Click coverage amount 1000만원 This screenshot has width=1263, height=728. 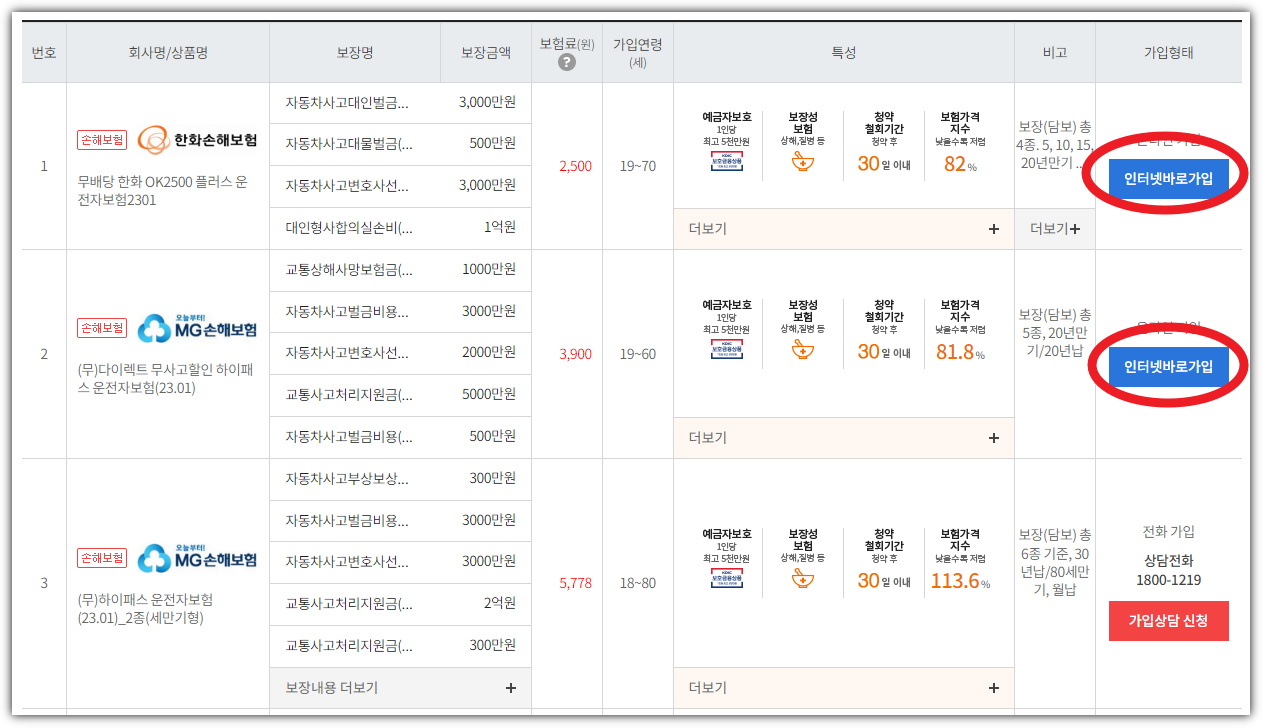[489, 270]
